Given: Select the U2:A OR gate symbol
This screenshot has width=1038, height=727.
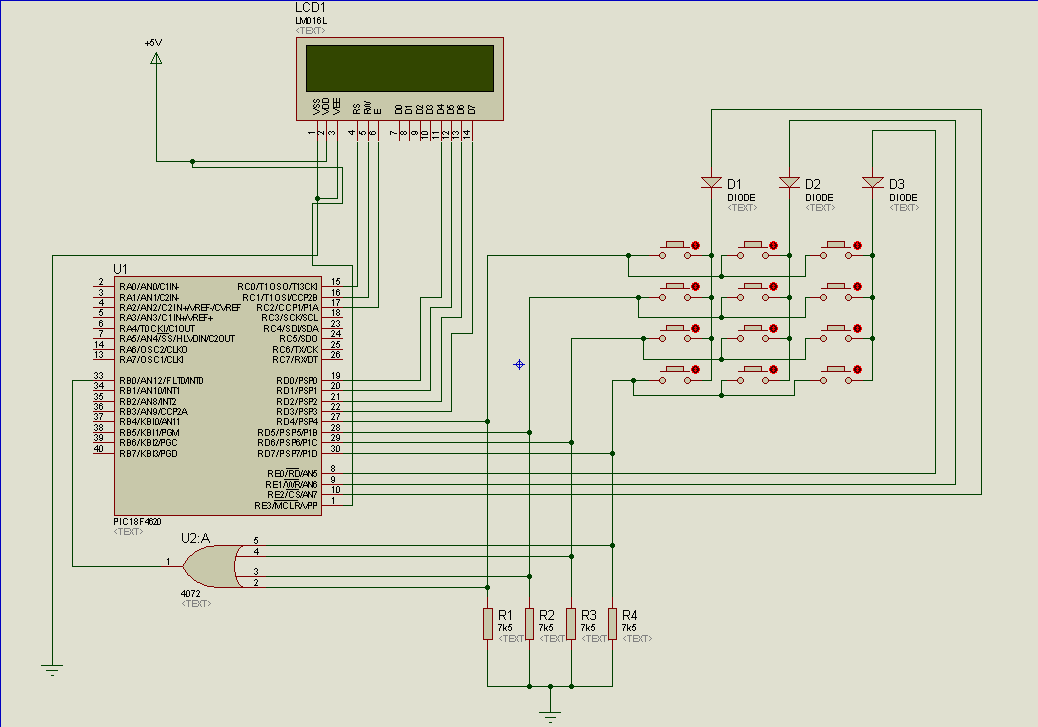Looking at the screenshot, I should [212, 566].
